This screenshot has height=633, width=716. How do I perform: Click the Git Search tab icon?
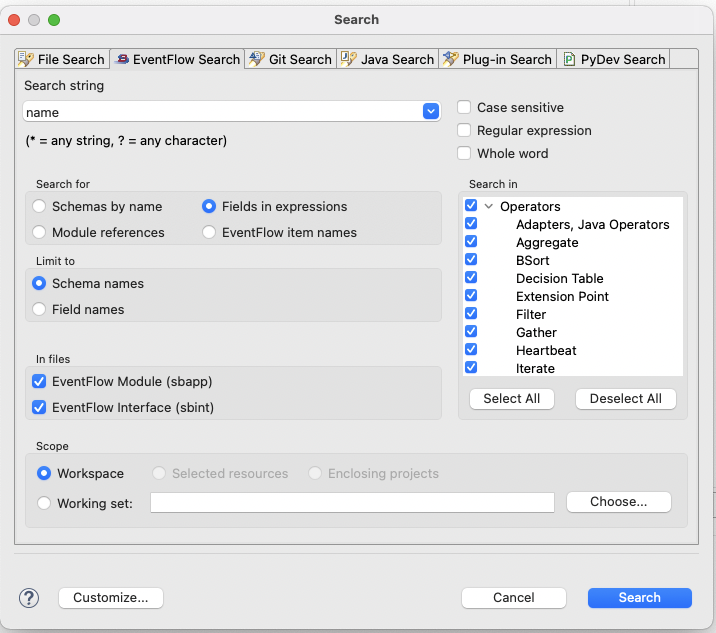(257, 60)
